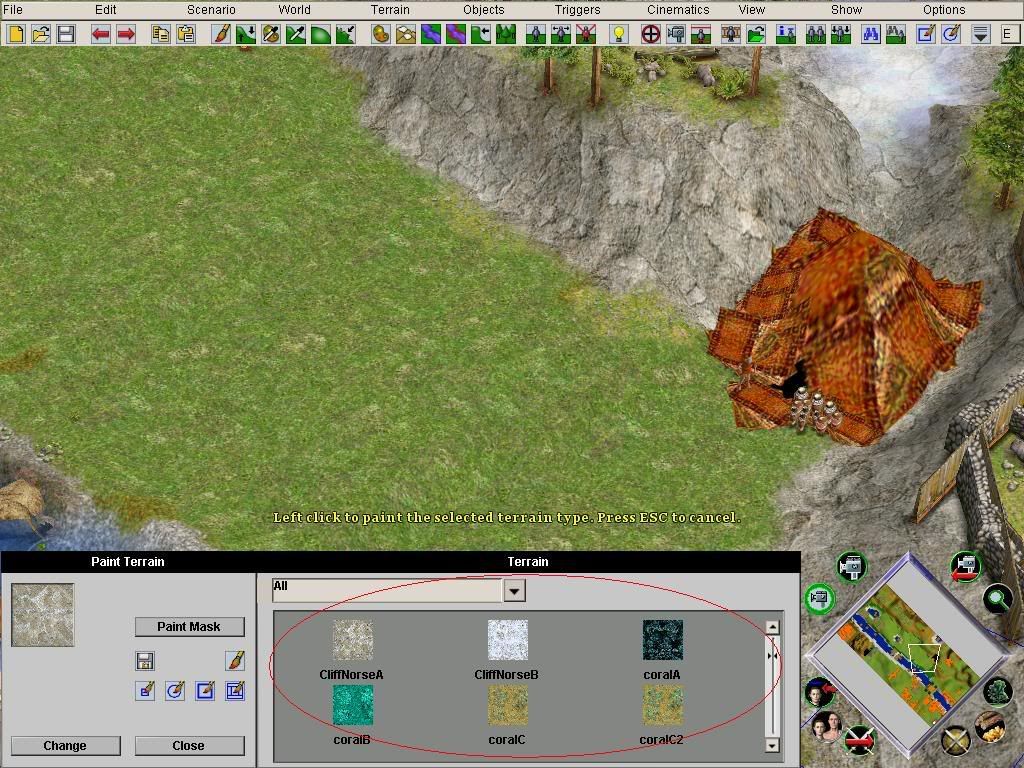Select the Paint Terrain brush tool
Screen dimensions: 1024x768
(221, 34)
